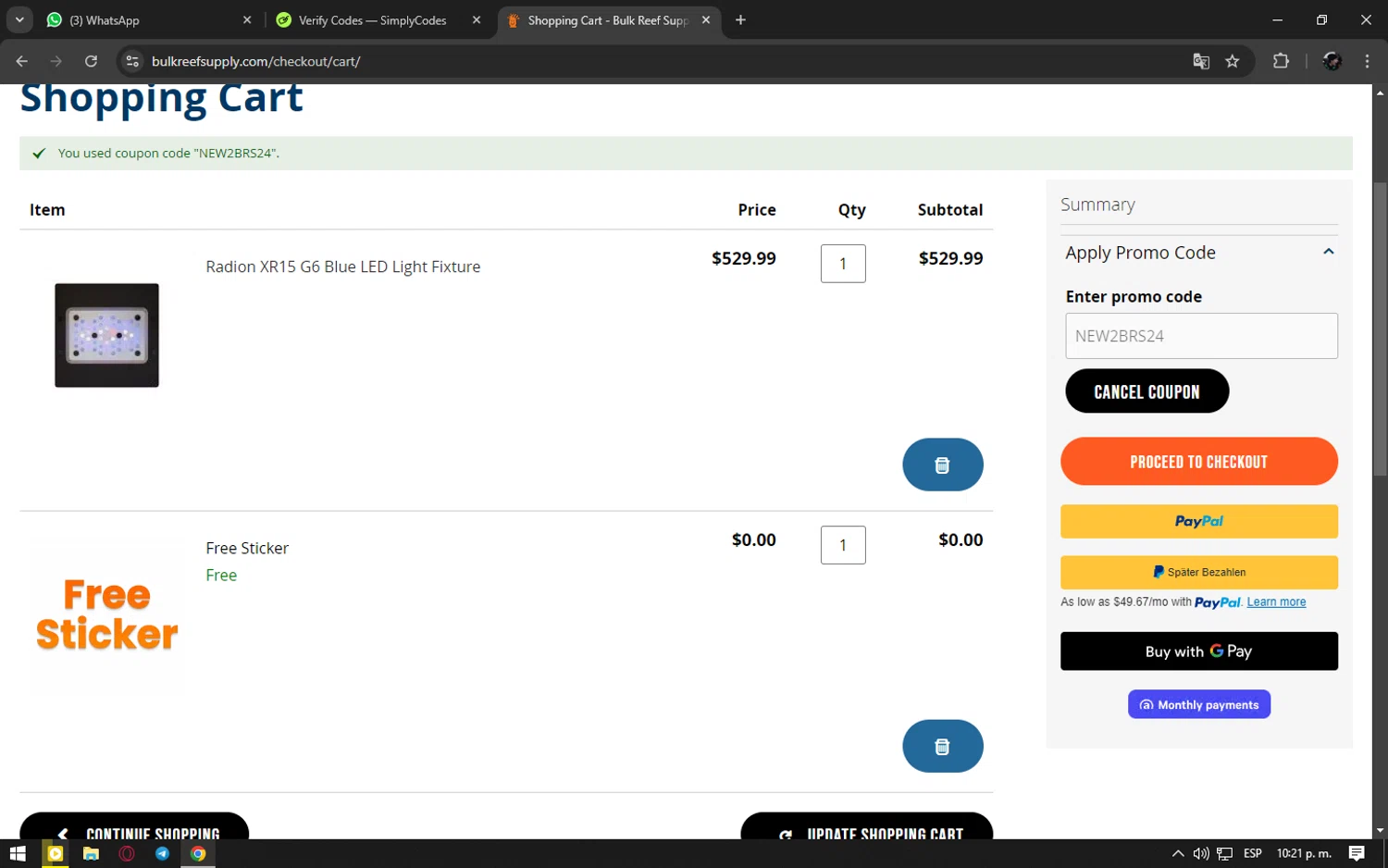Click the Free Sticker product image
1388x868 pixels.
point(106,615)
